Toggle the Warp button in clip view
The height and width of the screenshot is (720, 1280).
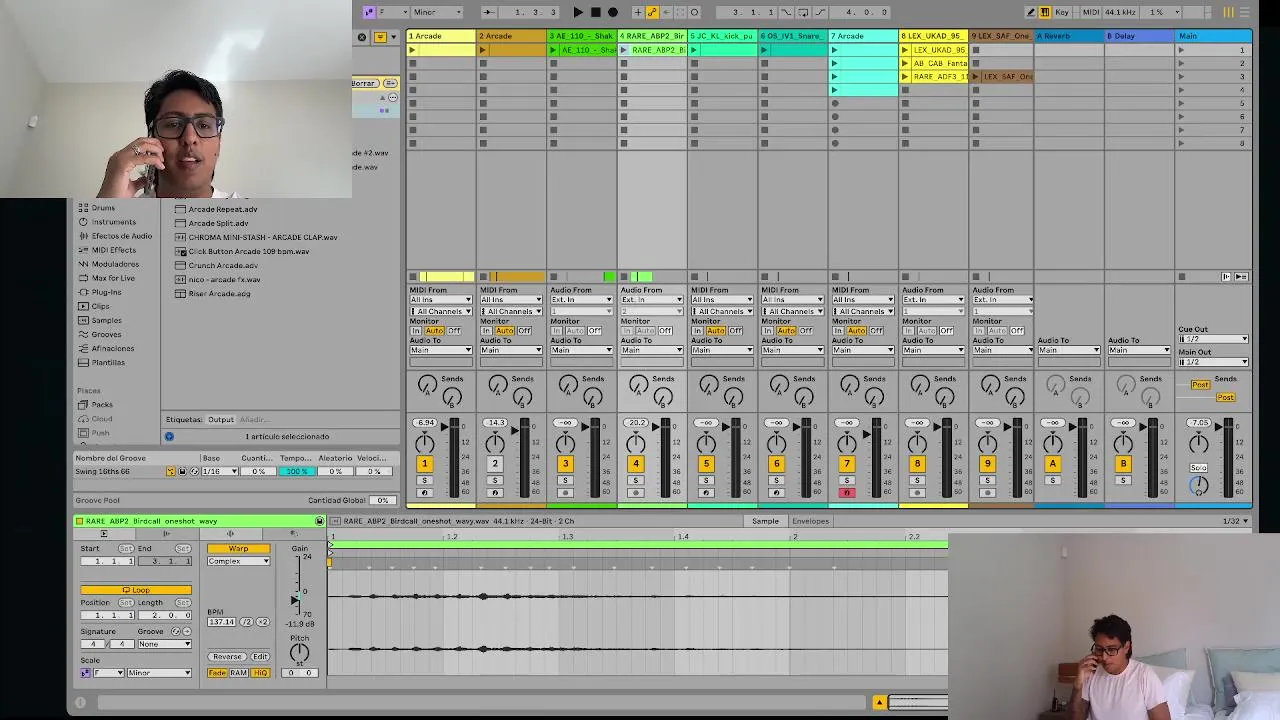[238, 549]
